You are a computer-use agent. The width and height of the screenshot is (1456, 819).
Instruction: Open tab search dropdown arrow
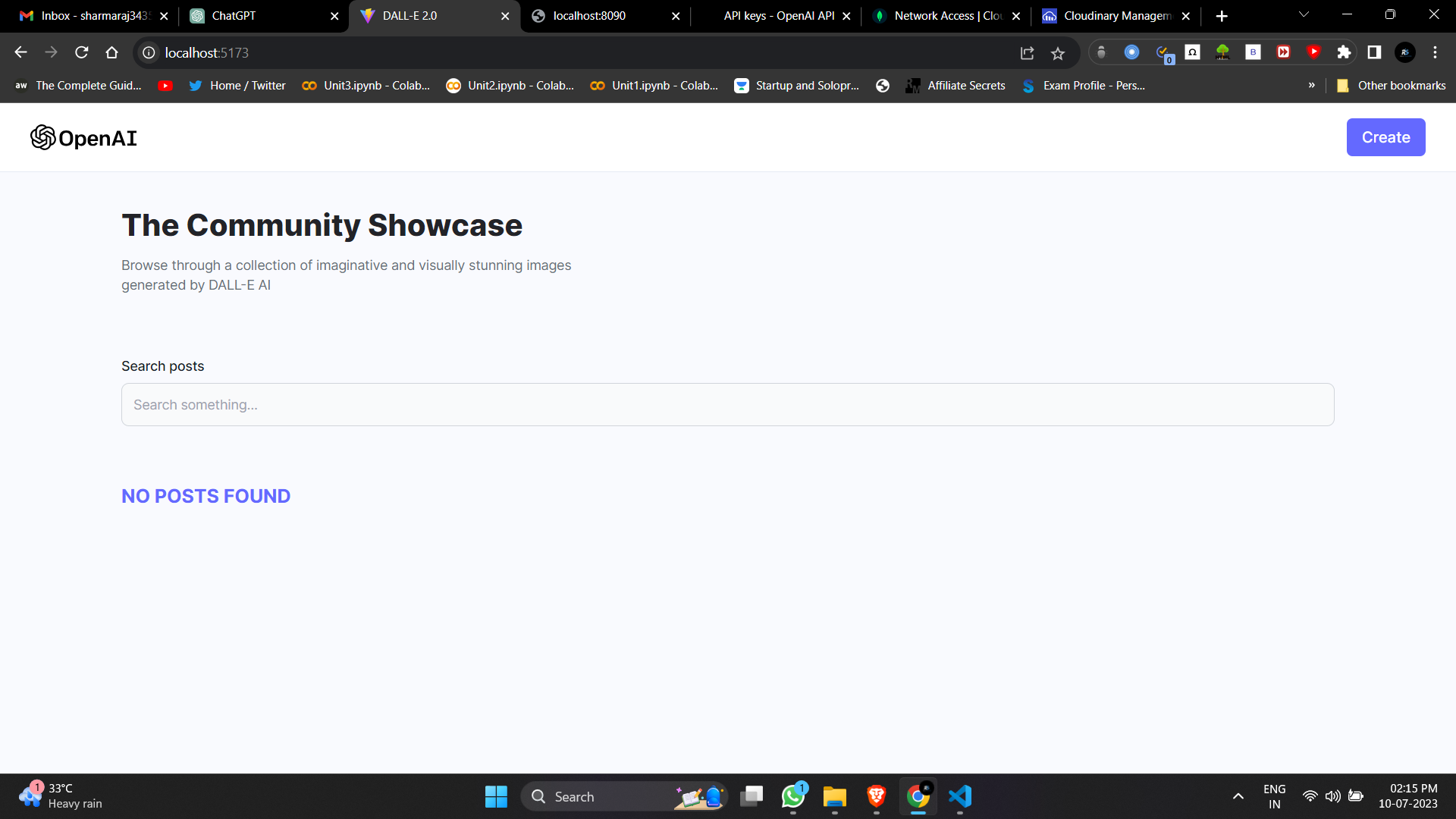click(x=1304, y=14)
